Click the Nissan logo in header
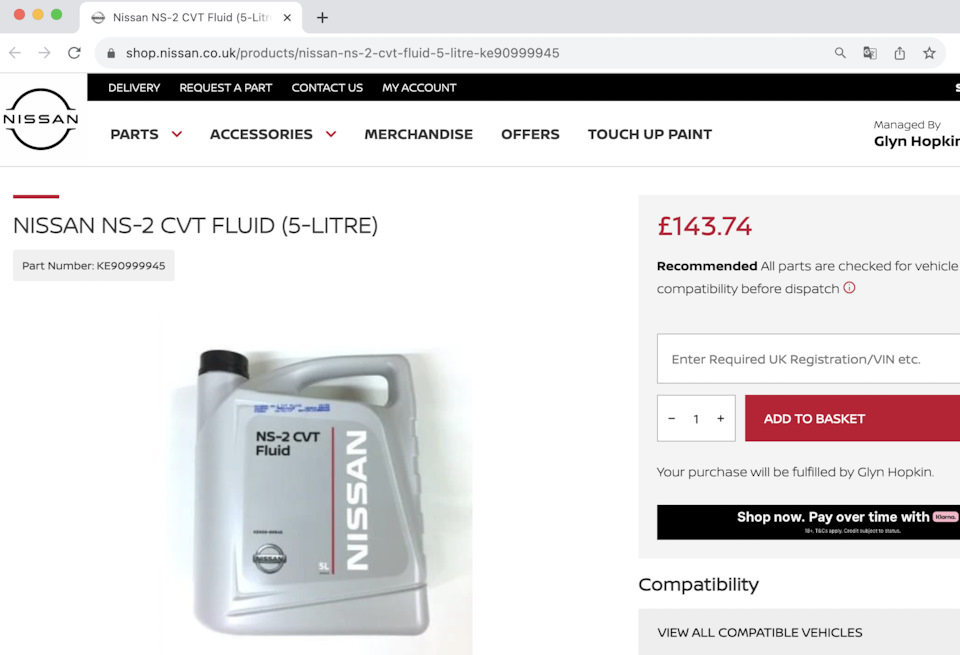Image resolution: width=960 pixels, height=655 pixels. 41,119
